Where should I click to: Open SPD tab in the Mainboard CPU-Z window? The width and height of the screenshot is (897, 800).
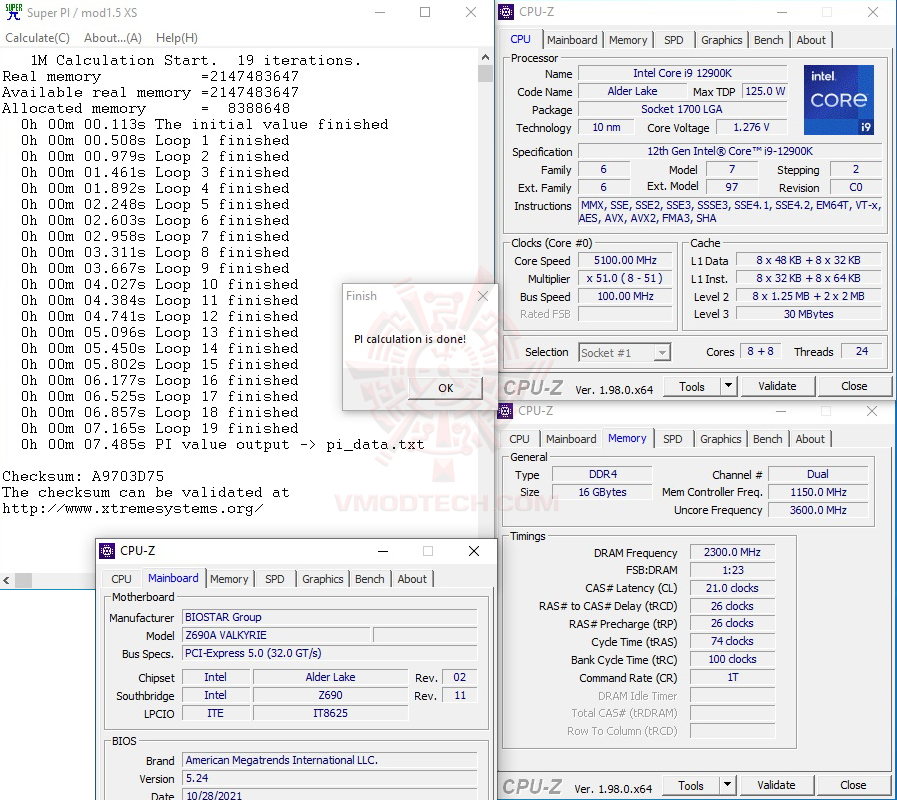pos(275,579)
